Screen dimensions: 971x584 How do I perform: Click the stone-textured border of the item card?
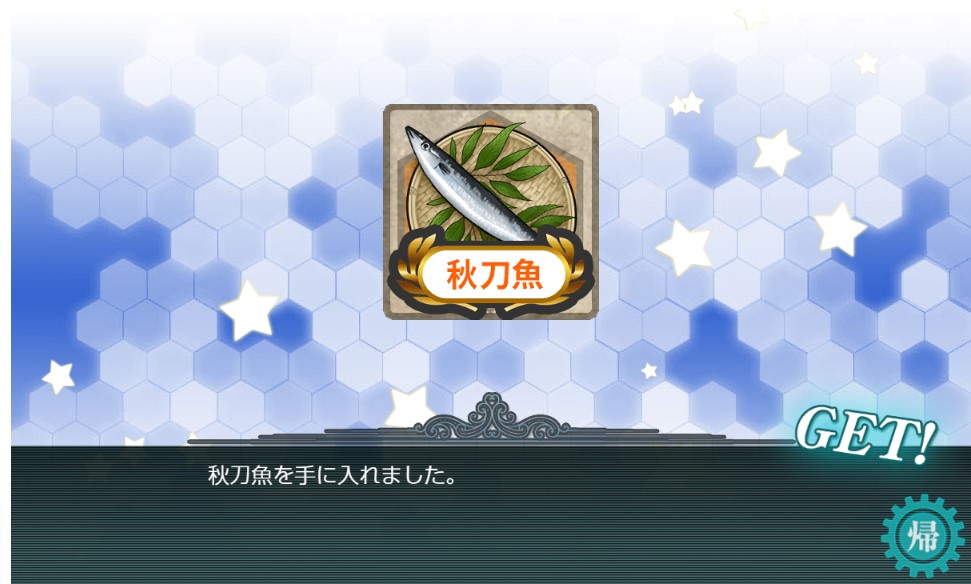(x=490, y=212)
